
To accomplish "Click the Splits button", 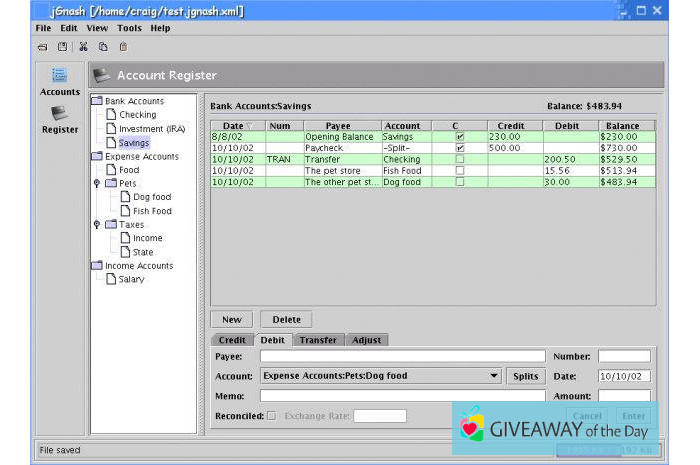I will click(525, 376).
